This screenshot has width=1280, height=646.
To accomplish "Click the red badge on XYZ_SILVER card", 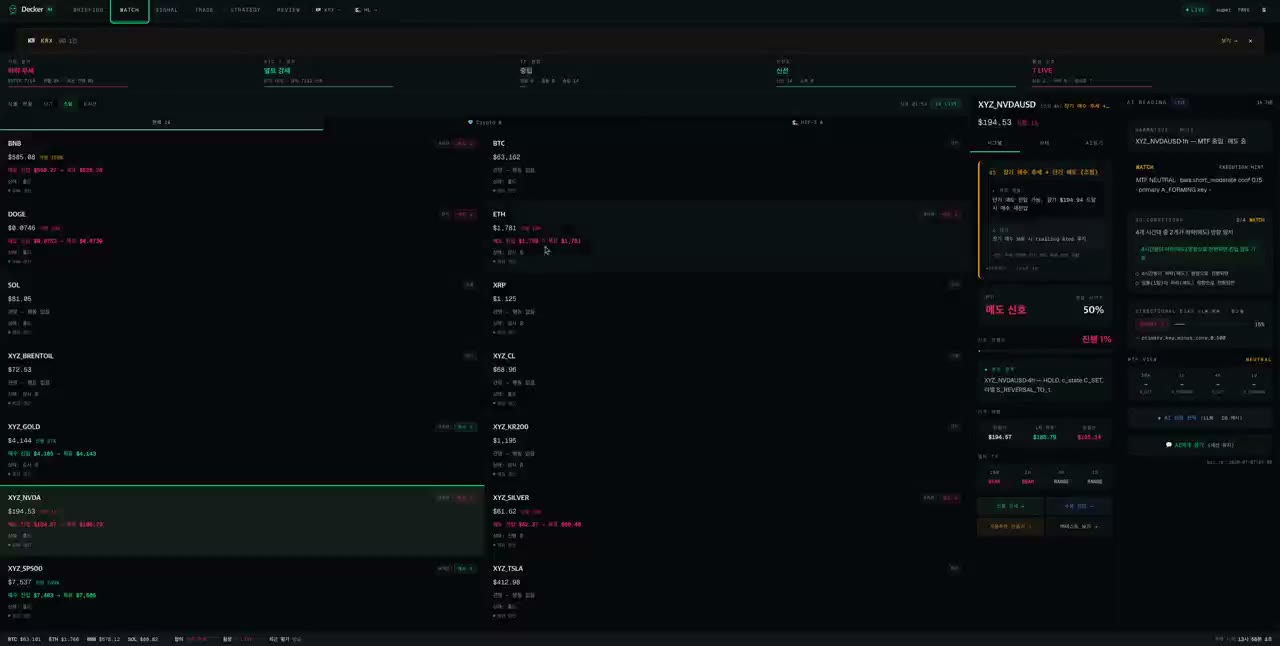I will pyautogui.click(x=950, y=497).
